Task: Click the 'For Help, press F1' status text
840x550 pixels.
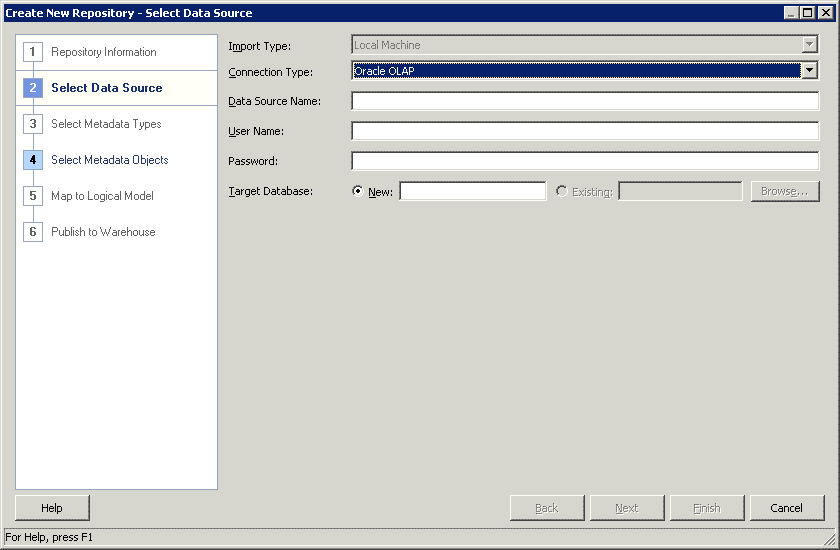Action: (x=49, y=537)
